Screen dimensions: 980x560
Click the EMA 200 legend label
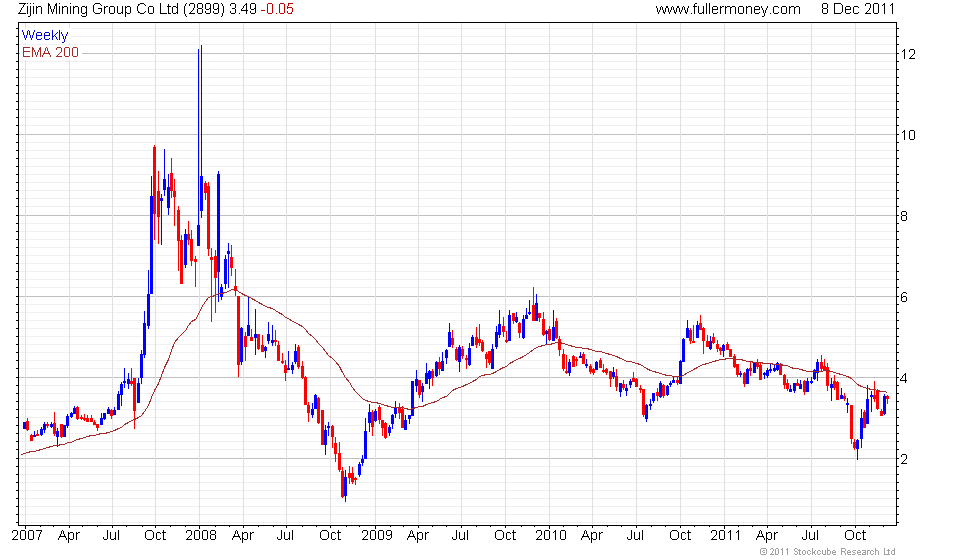(51, 52)
